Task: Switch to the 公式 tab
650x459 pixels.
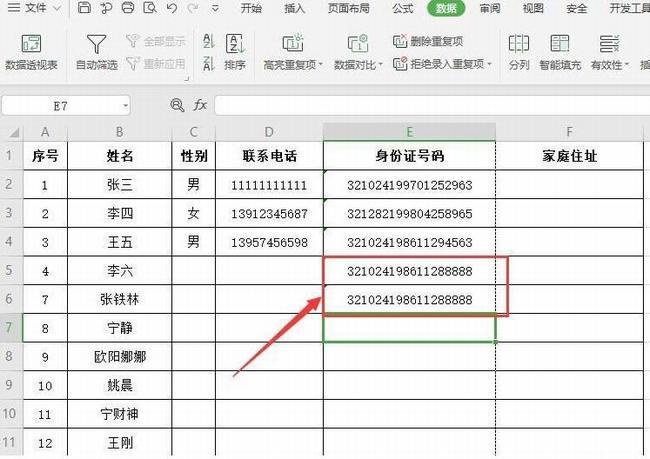Action: point(403,8)
